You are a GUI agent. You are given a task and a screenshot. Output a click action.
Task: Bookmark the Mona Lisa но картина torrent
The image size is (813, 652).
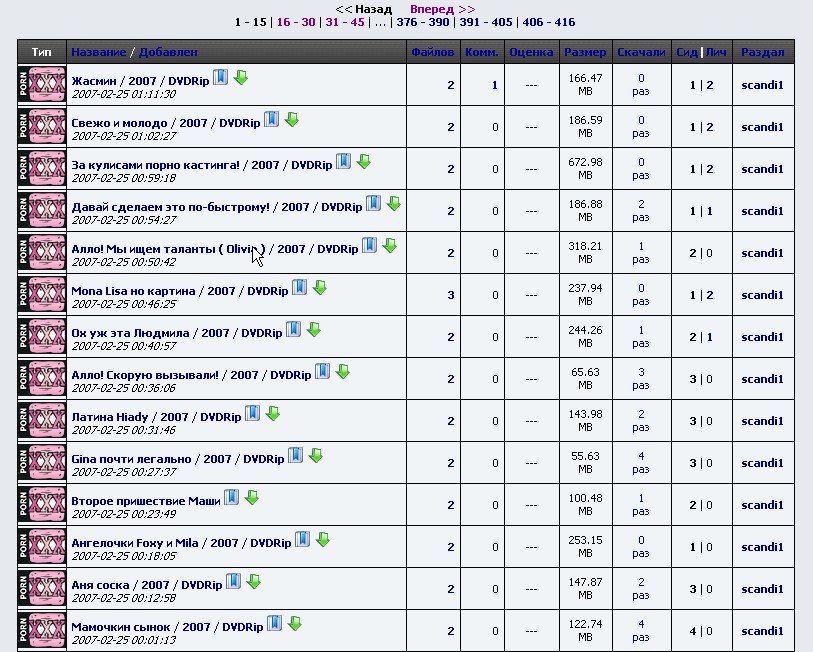click(x=299, y=287)
